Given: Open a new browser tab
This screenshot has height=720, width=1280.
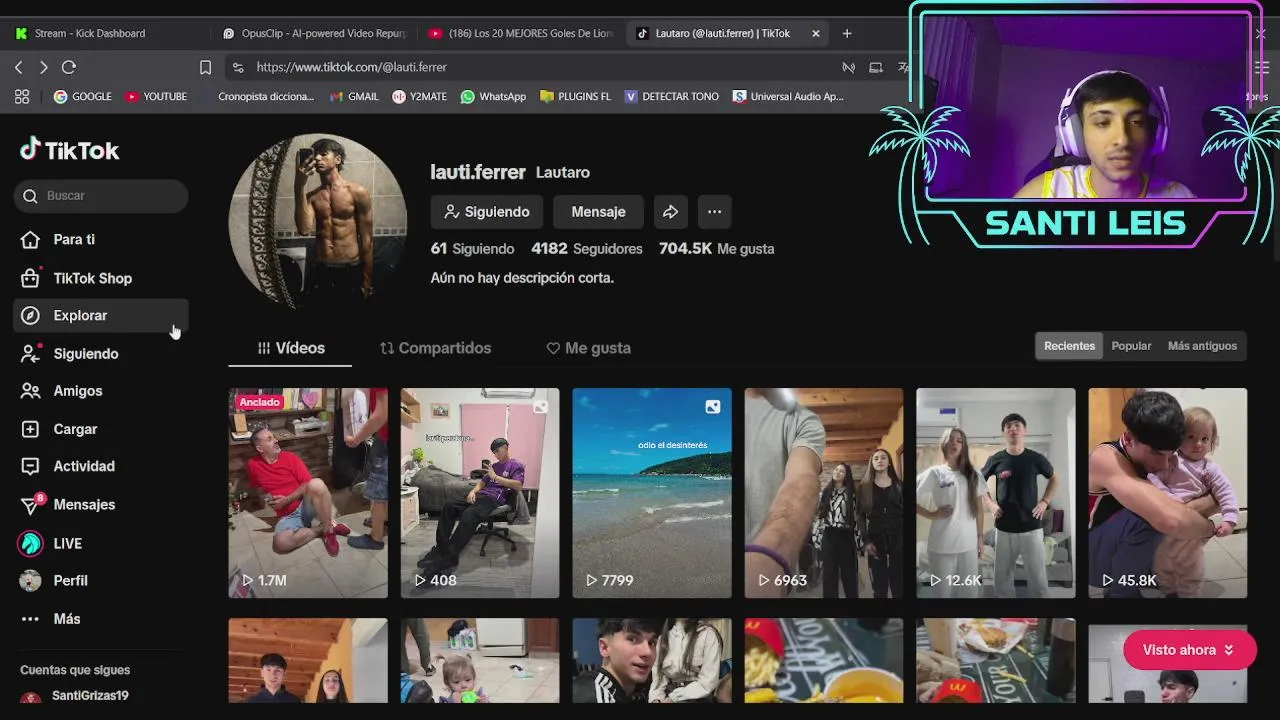Looking at the screenshot, I should [847, 33].
